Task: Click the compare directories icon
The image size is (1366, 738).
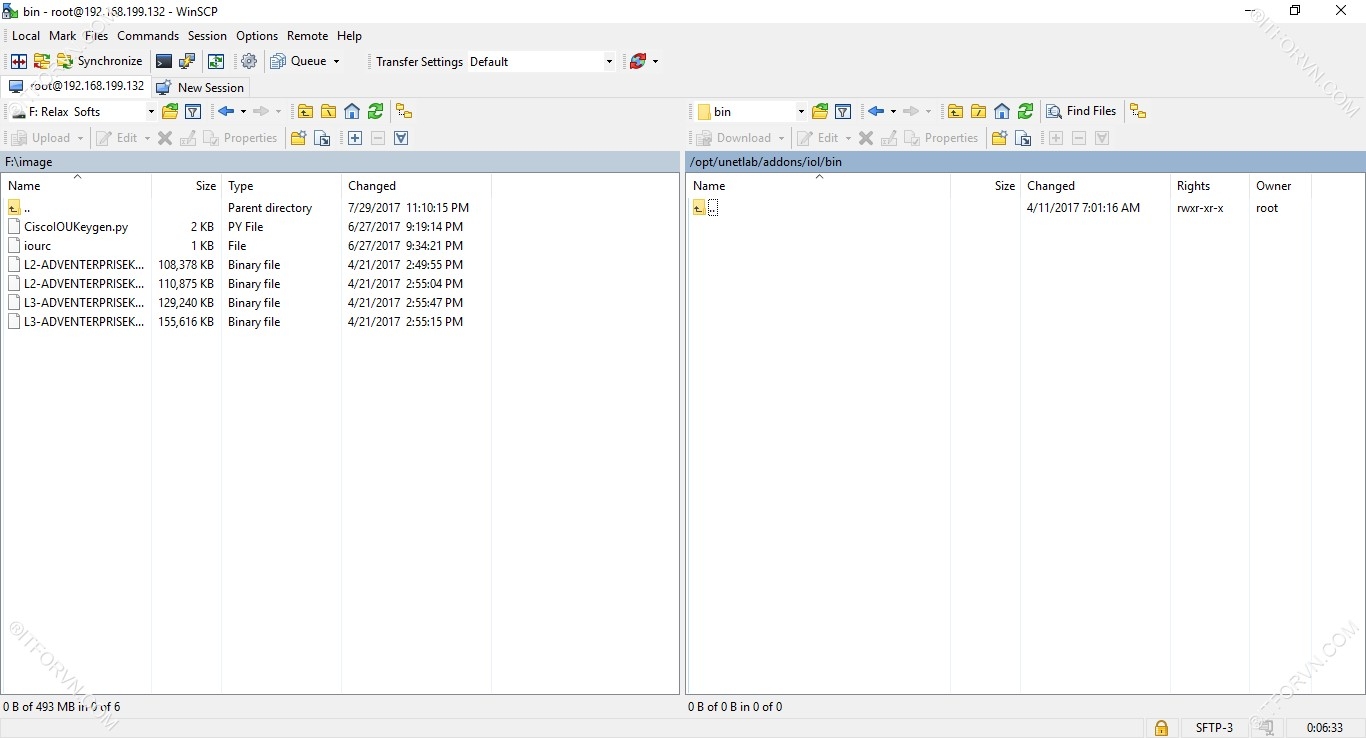Action: click(19, 62)
